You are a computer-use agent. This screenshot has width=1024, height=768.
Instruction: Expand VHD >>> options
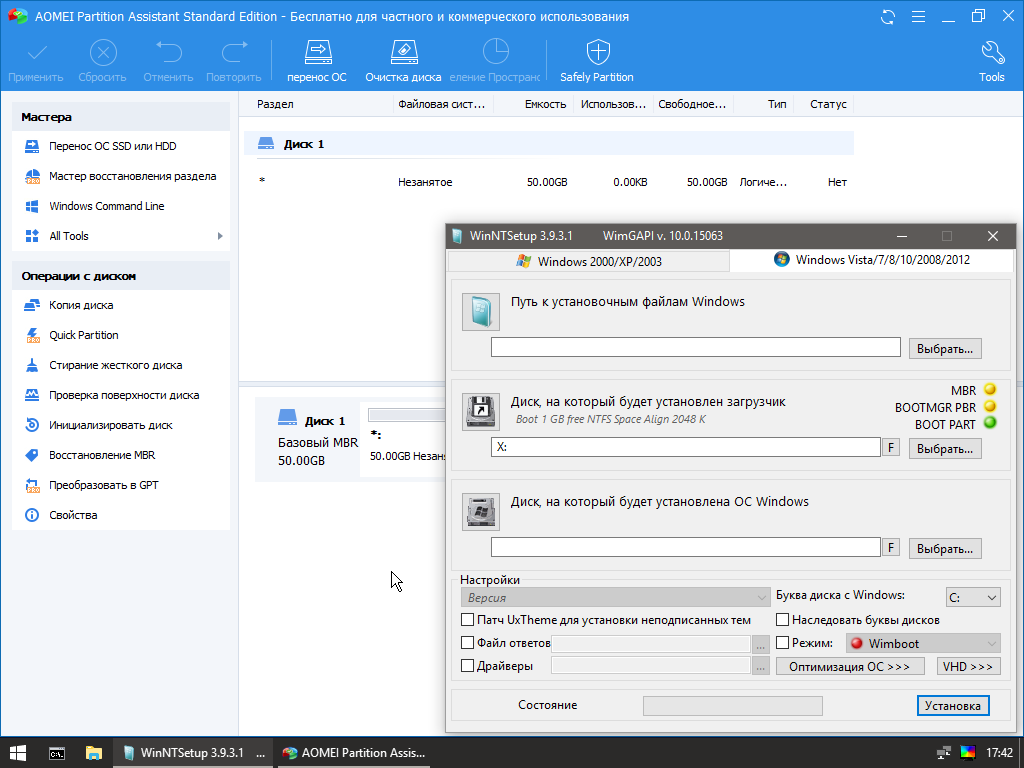click(x=968, y=667)
